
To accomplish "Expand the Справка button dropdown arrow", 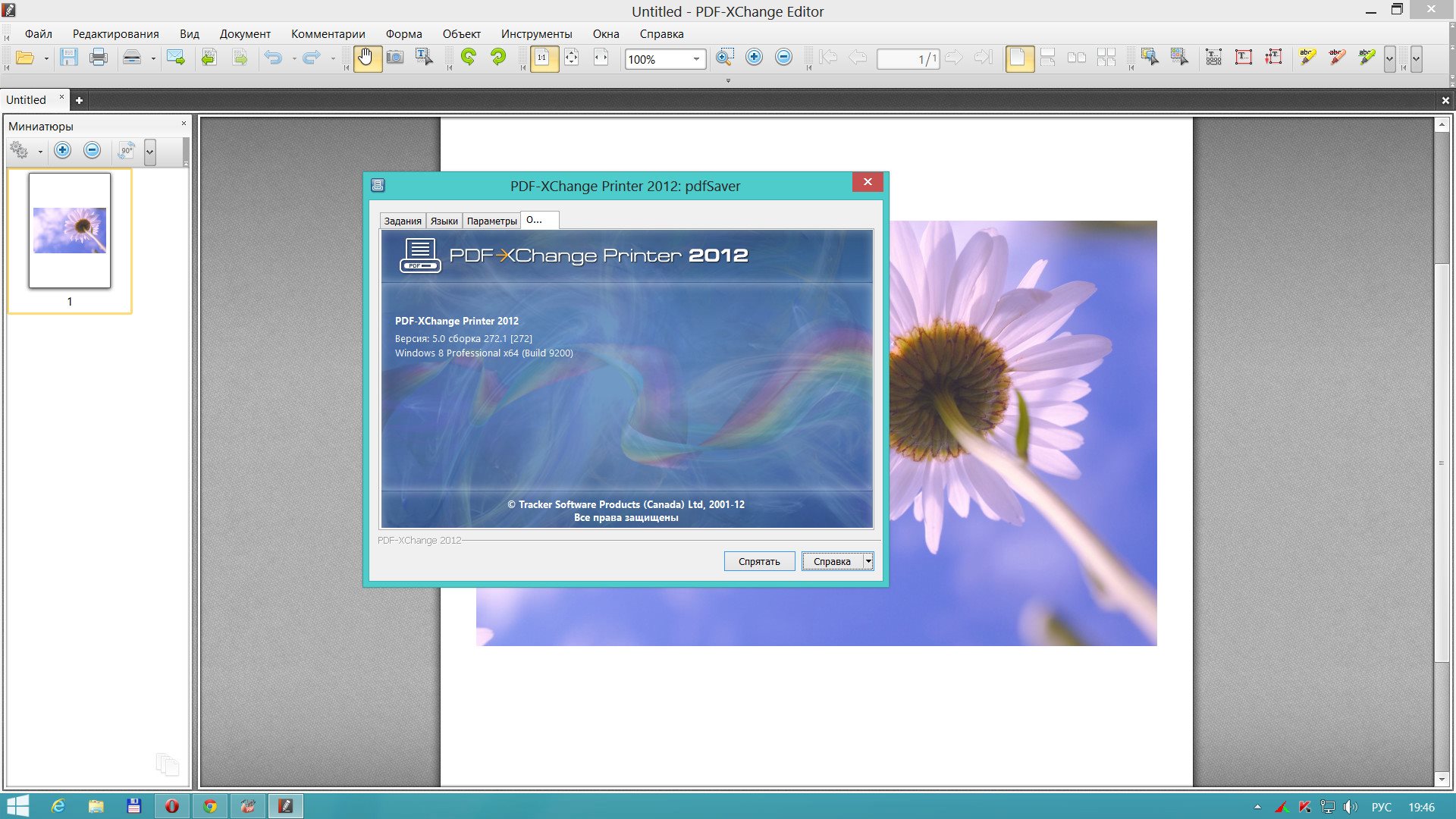I will click(x=868, y=561).
